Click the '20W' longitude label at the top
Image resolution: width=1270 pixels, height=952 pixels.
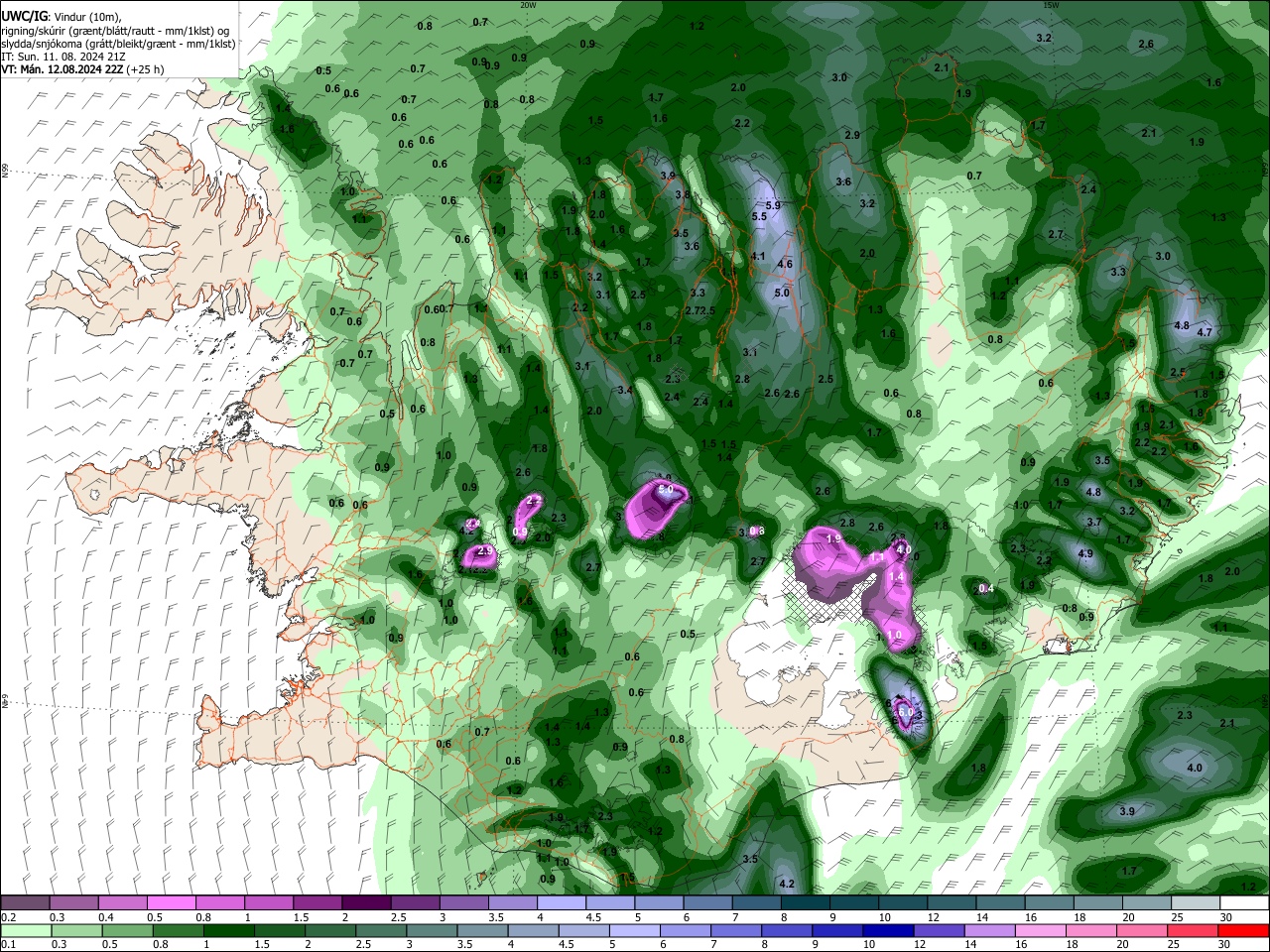pyautogui.click(x=528, y=4)
